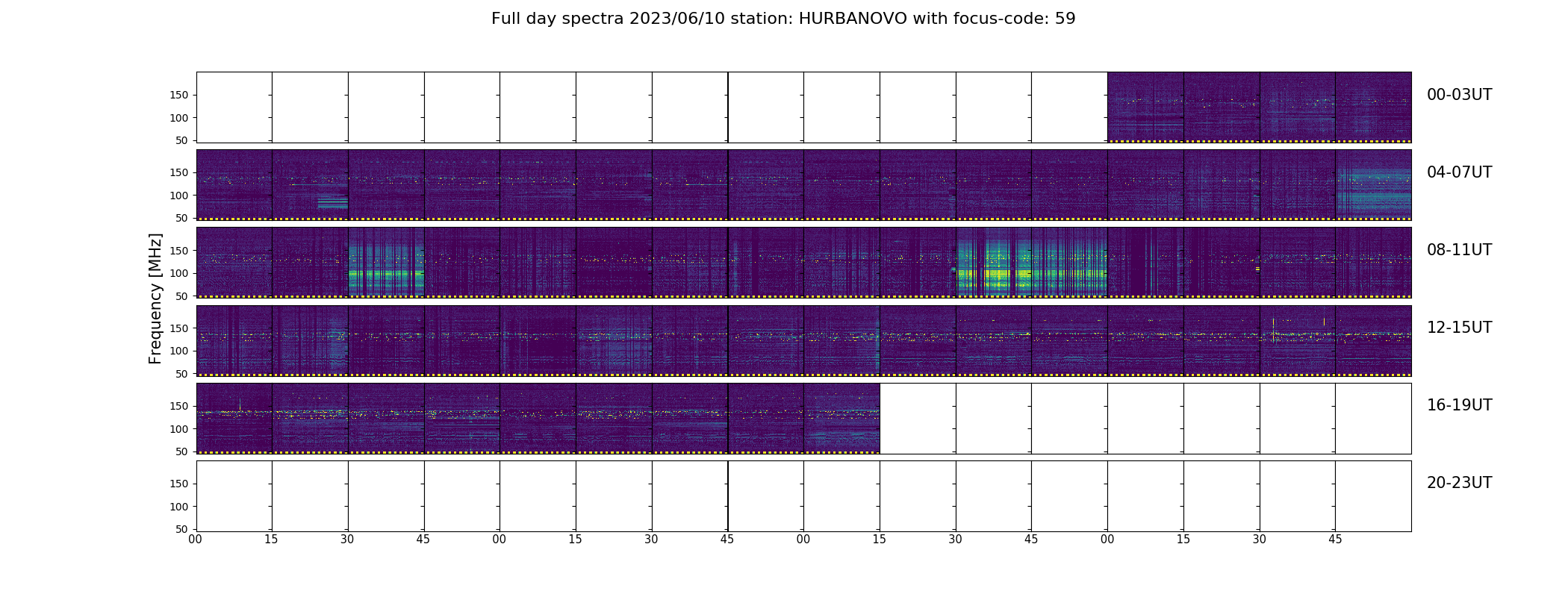The width and height of the screenshot is (1568, 597).
Task: Click the Frequency [MHz] axis label
Action: click(x=155, y=298)
